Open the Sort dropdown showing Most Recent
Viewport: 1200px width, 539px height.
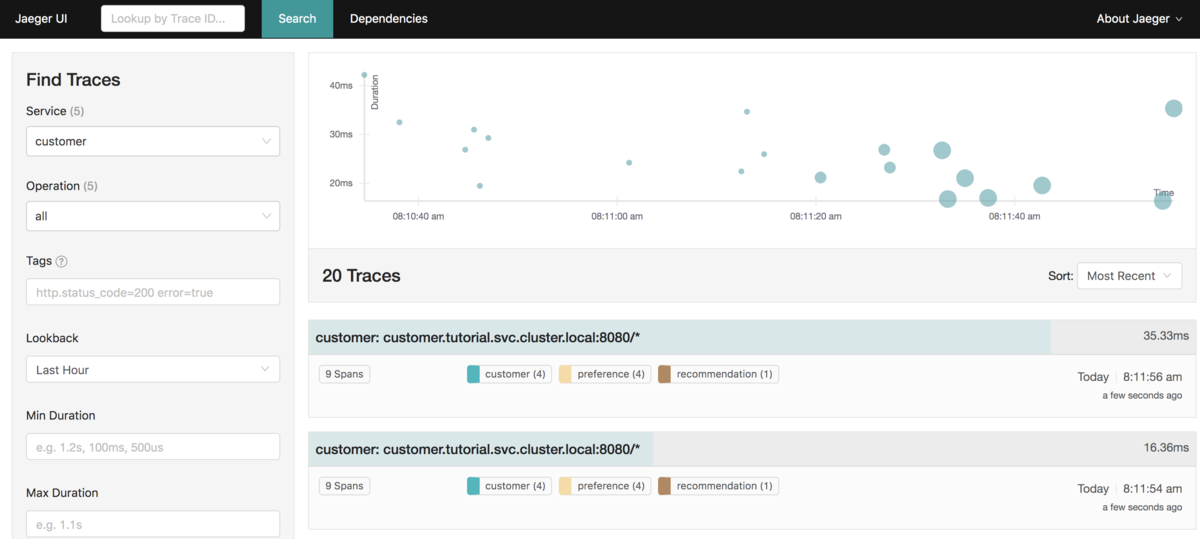pyautogui.click(x=1130, y=276)
